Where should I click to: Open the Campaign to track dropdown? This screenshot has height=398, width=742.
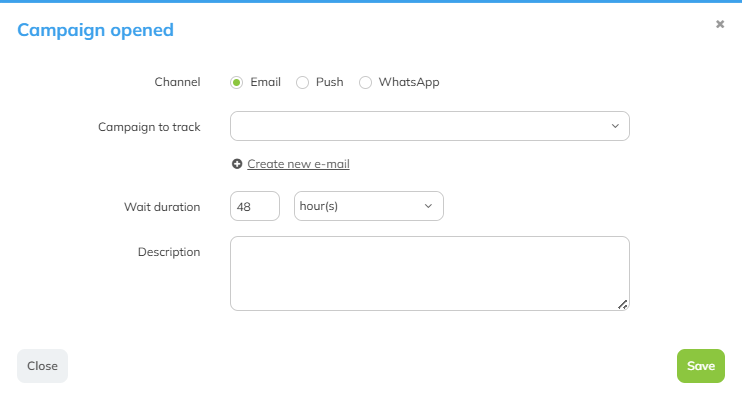(x=430, y=126)
